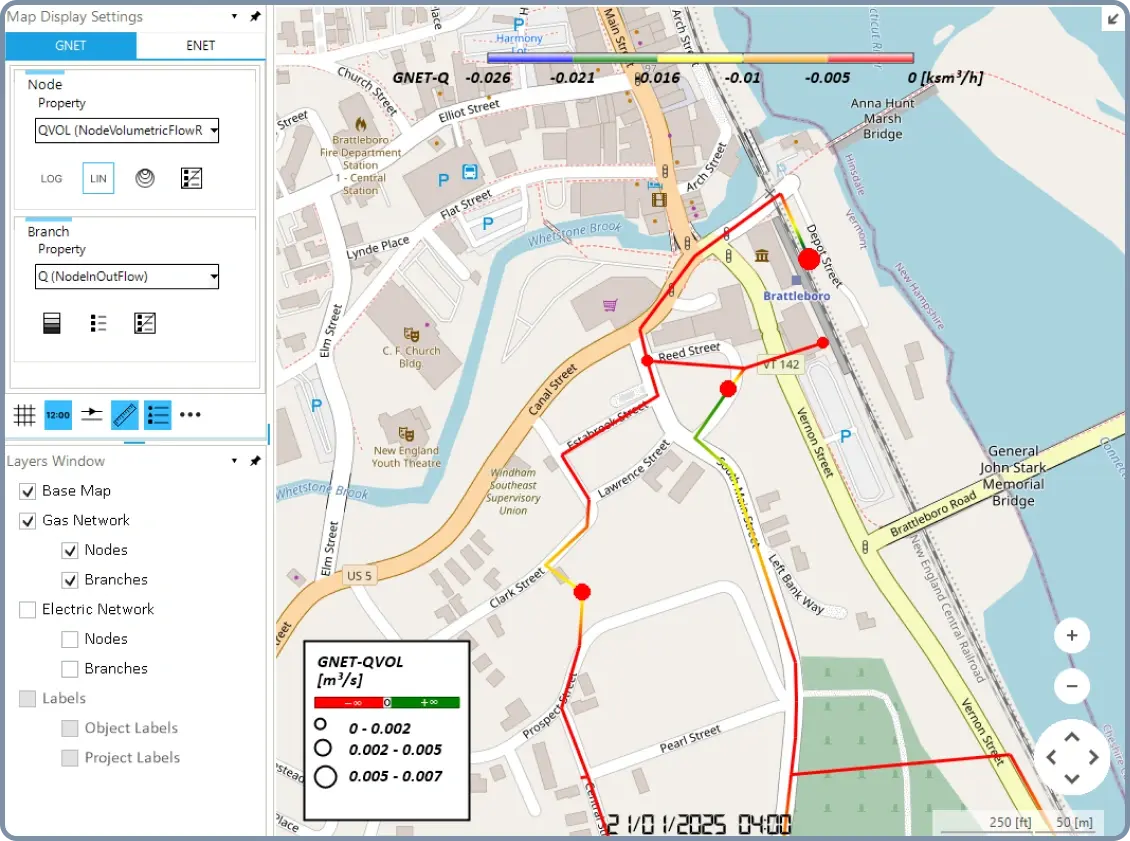Enable the Electric Network layer checkbox
Image resolution: width=1130 pixels, height=841 pixels.
[28, 609]
